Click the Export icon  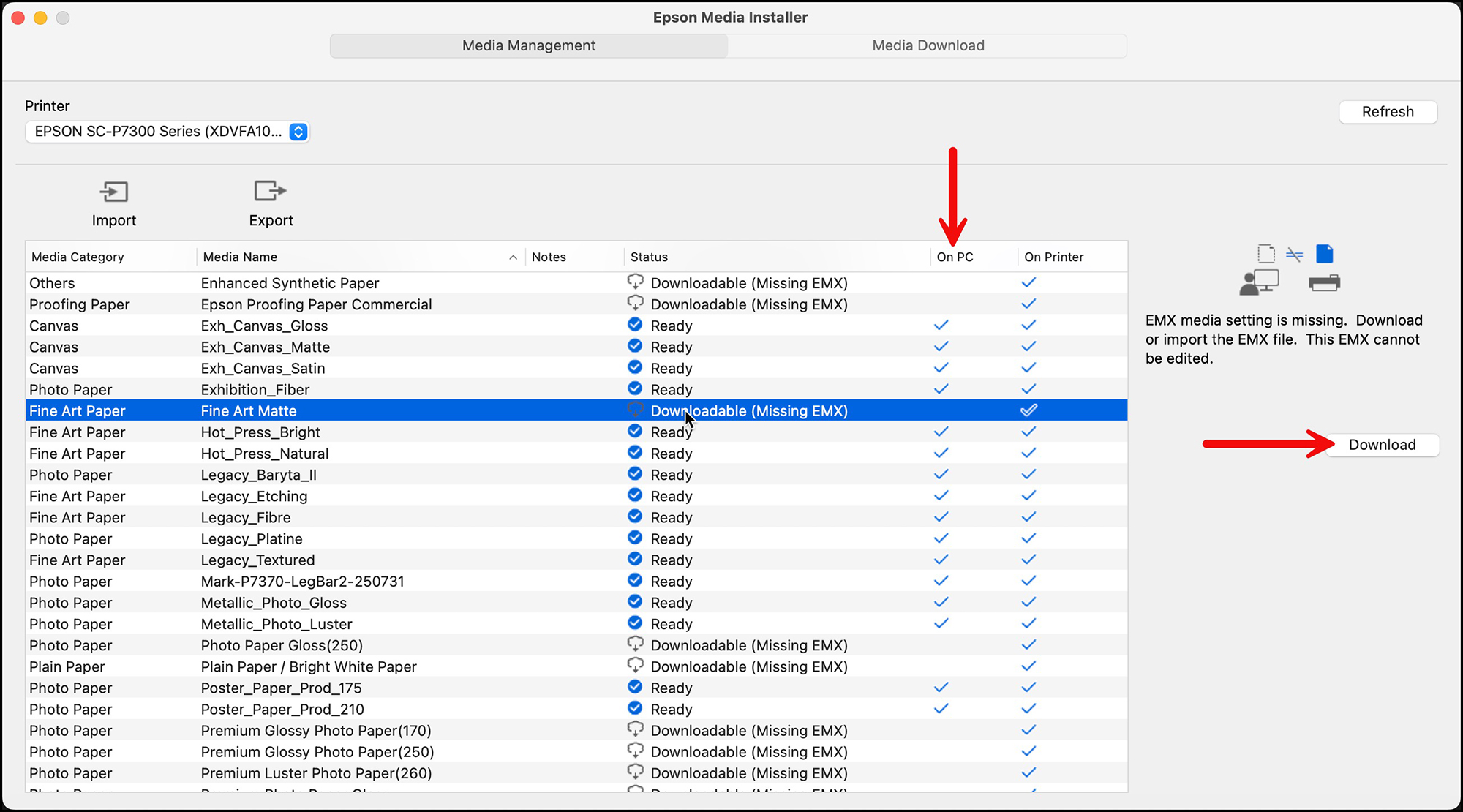270,191
